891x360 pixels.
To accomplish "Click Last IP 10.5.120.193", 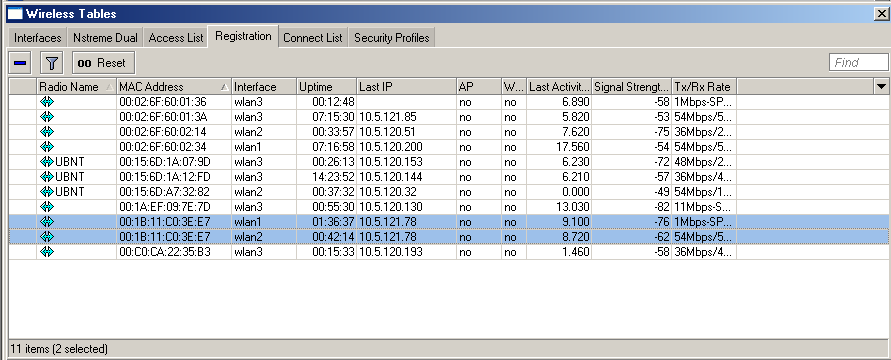I will [391, 251].
